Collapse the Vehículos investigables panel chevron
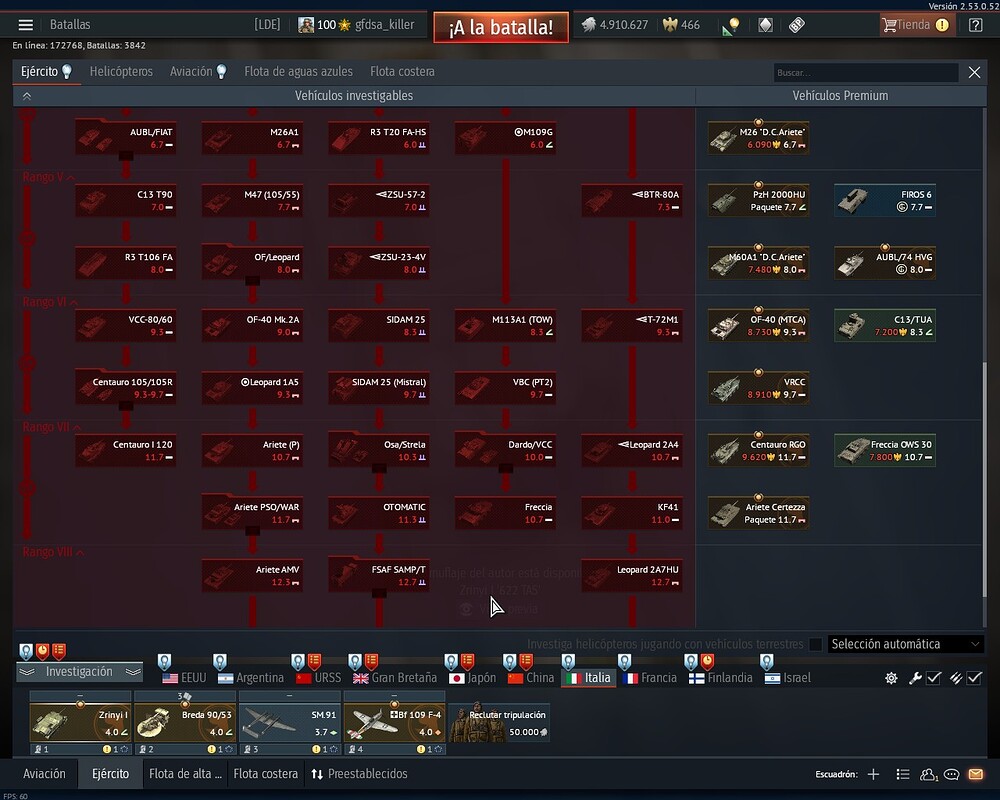The image size is (1000, 800). (26, 96)
